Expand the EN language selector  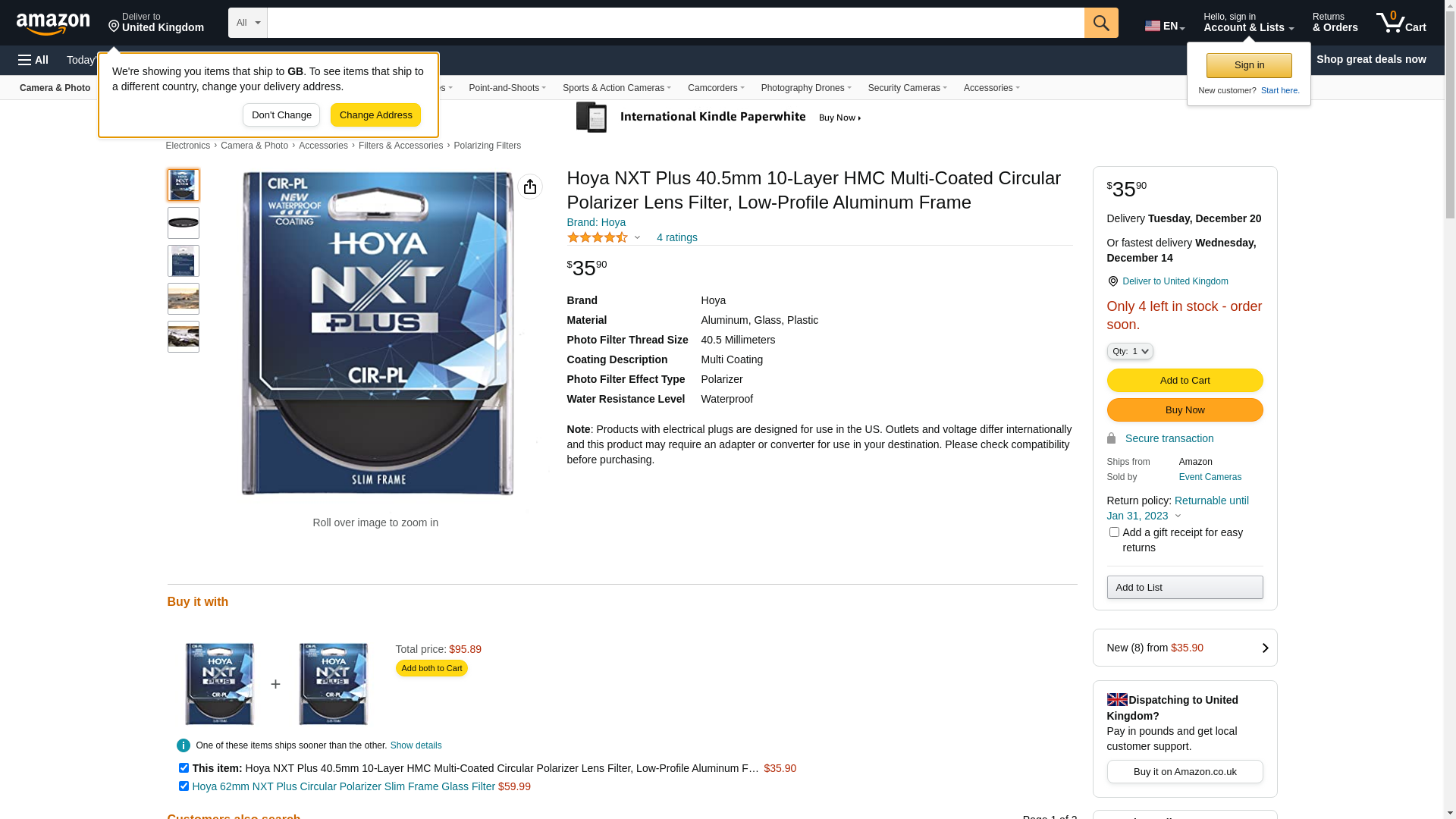pyautogui.click(x=1164, y=26)
